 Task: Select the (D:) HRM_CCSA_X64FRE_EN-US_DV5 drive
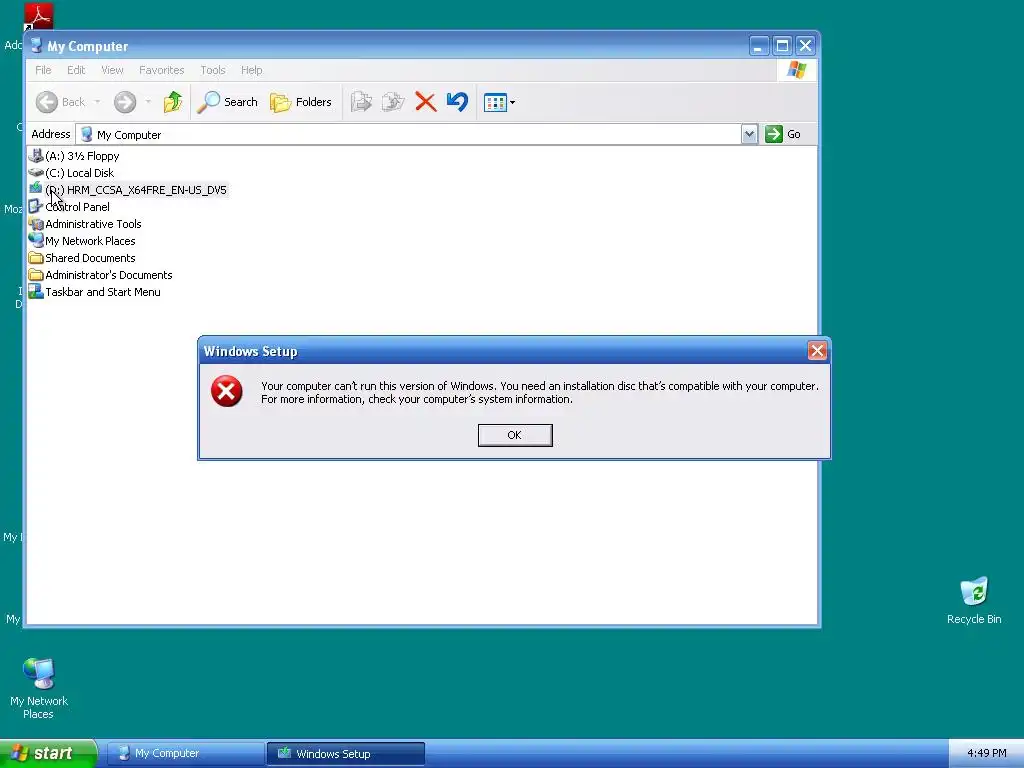click(128, 190)
